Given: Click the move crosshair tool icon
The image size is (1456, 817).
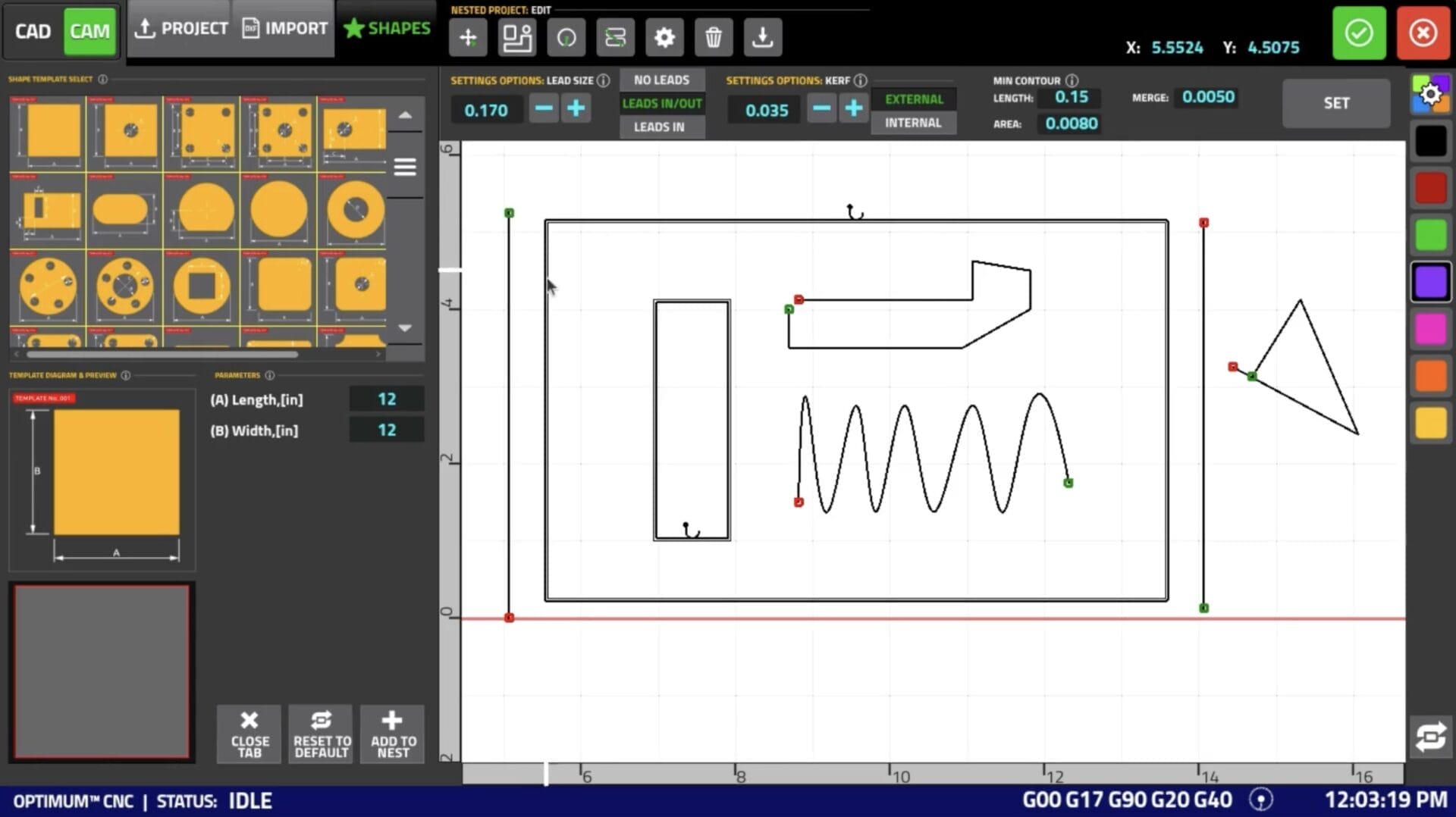Looking at the screenshot, I should pyautogui.click(x=468, y=37).
